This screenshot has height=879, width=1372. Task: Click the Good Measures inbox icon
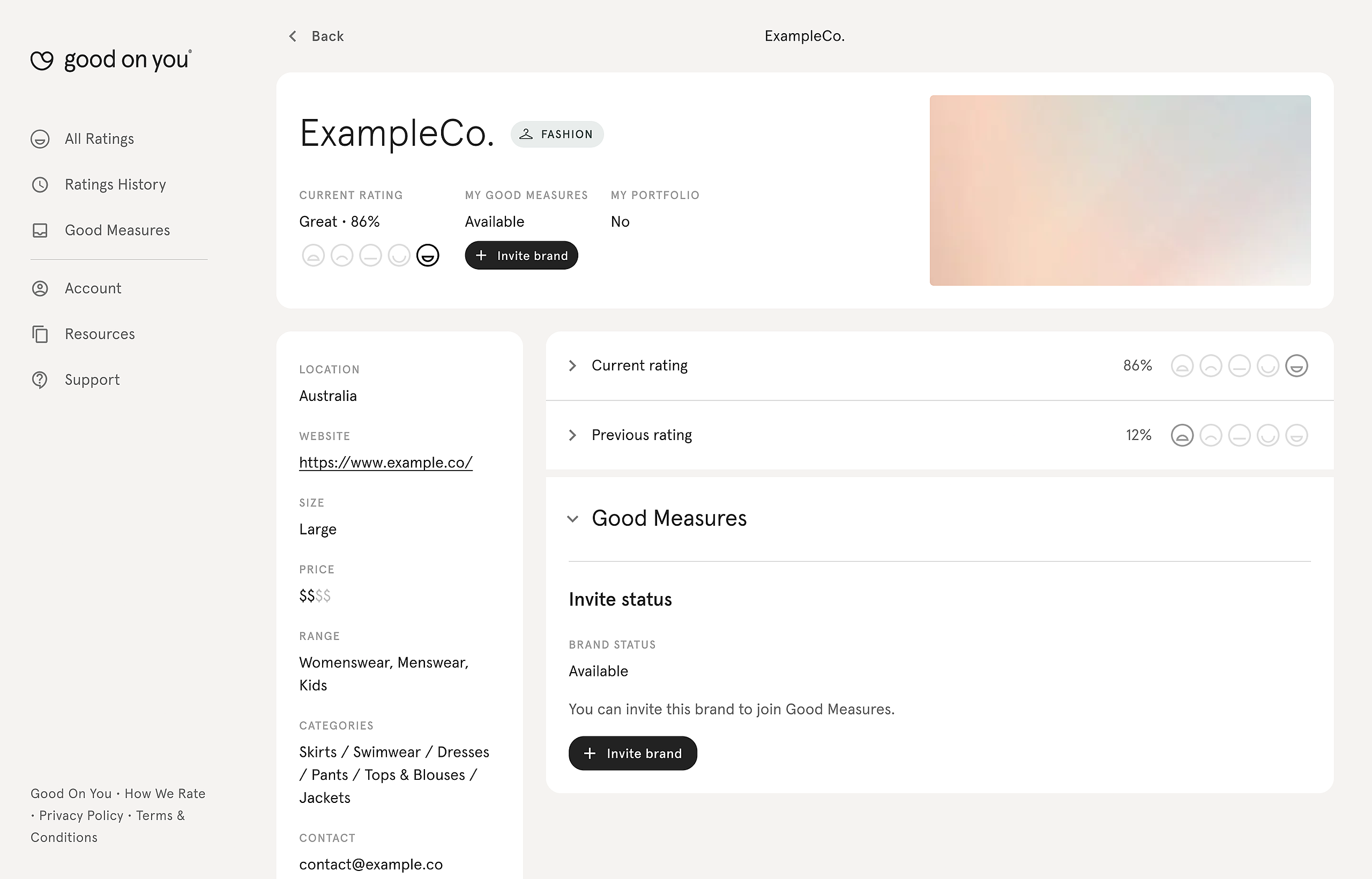40,230
